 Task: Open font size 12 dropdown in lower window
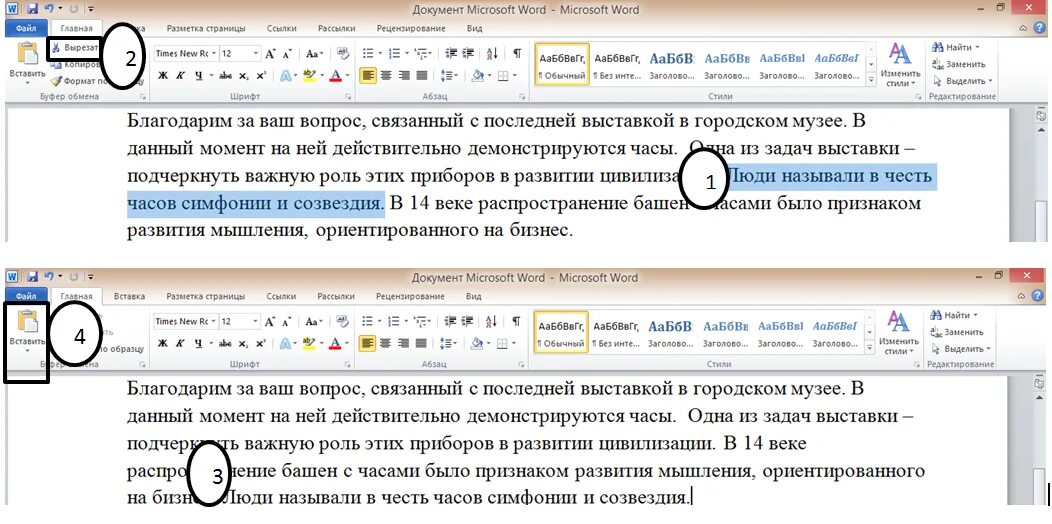point(256,321)
